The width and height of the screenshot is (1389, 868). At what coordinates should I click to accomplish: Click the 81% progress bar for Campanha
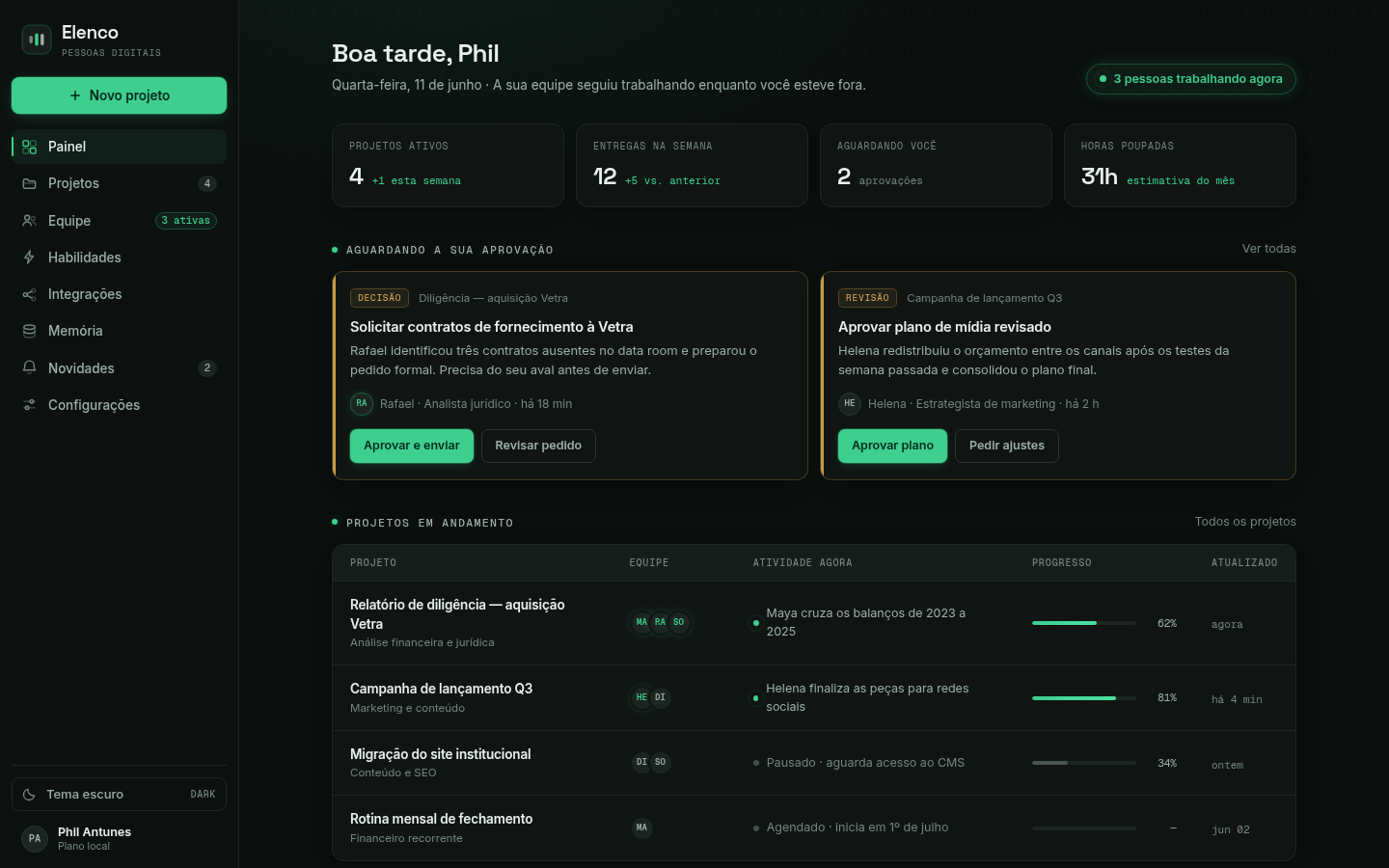pos(1084,698)
